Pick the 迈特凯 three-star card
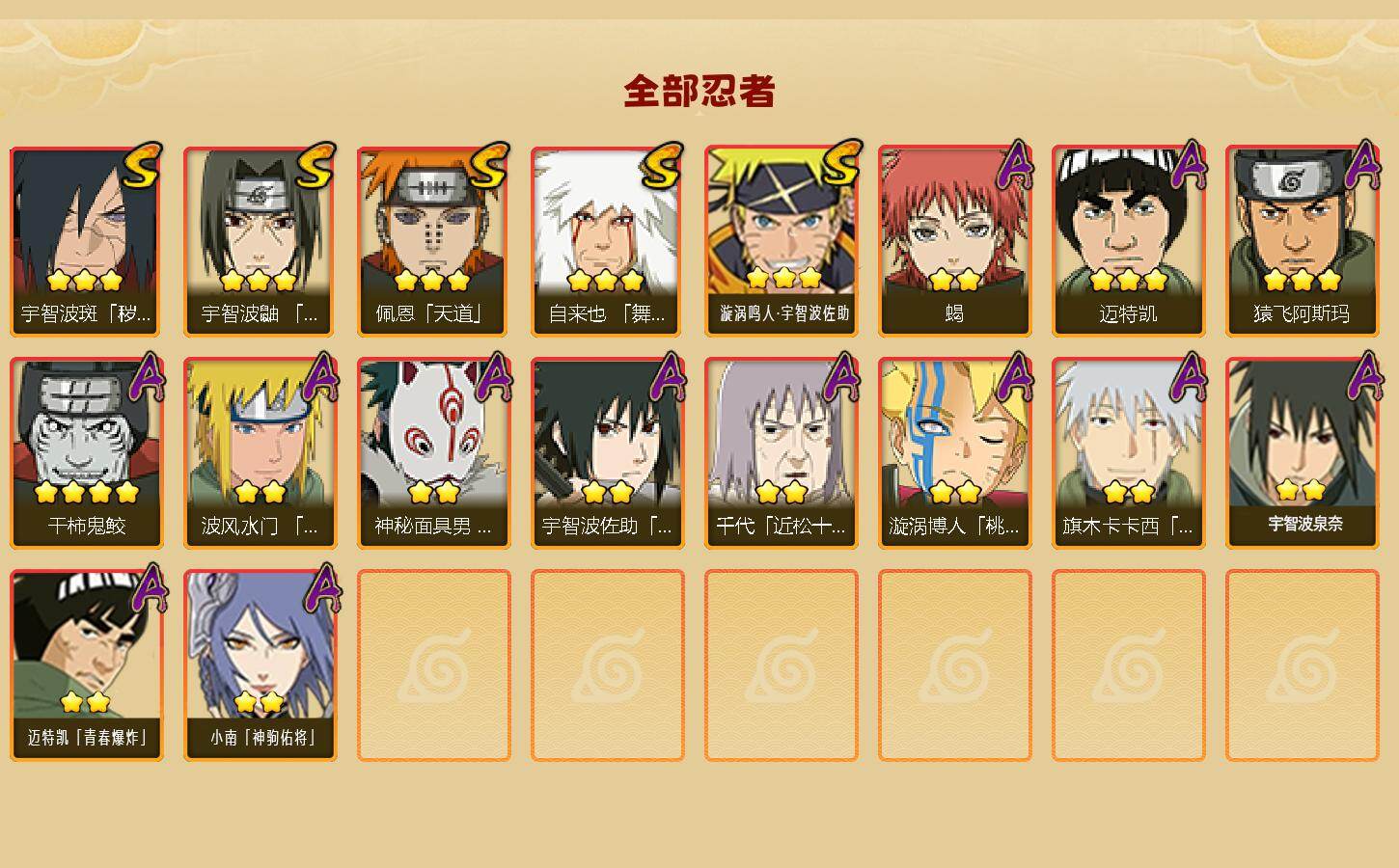 click(x=1128, y=241)
